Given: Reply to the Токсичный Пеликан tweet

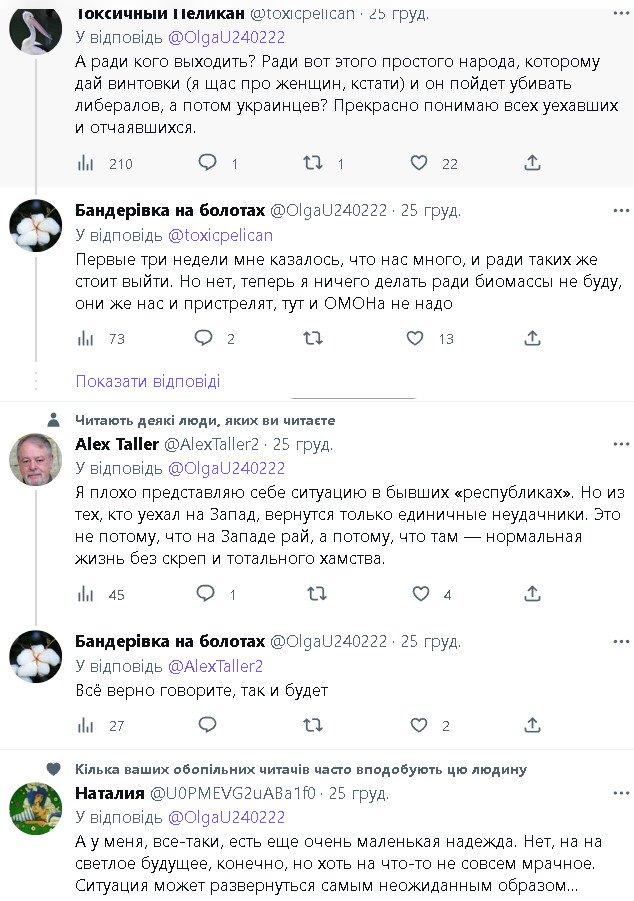Looking at the screenshot, I should (x=207, y=163).
